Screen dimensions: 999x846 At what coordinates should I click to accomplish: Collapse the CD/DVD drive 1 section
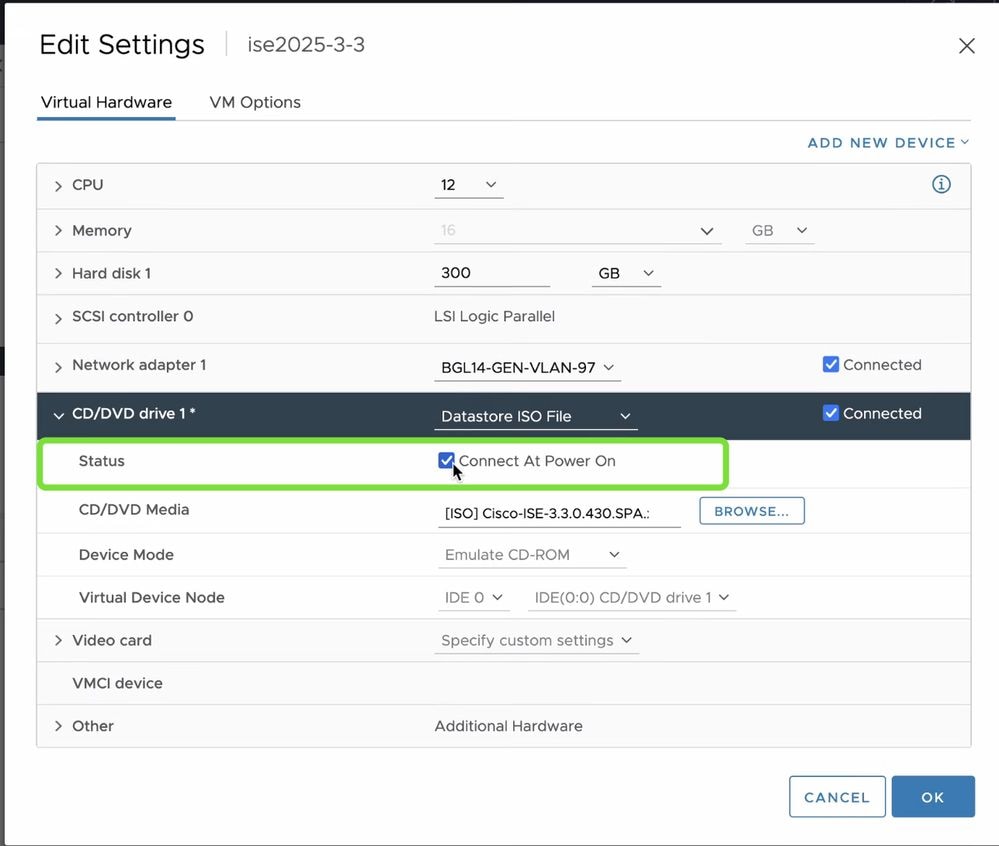click(58, 415)
